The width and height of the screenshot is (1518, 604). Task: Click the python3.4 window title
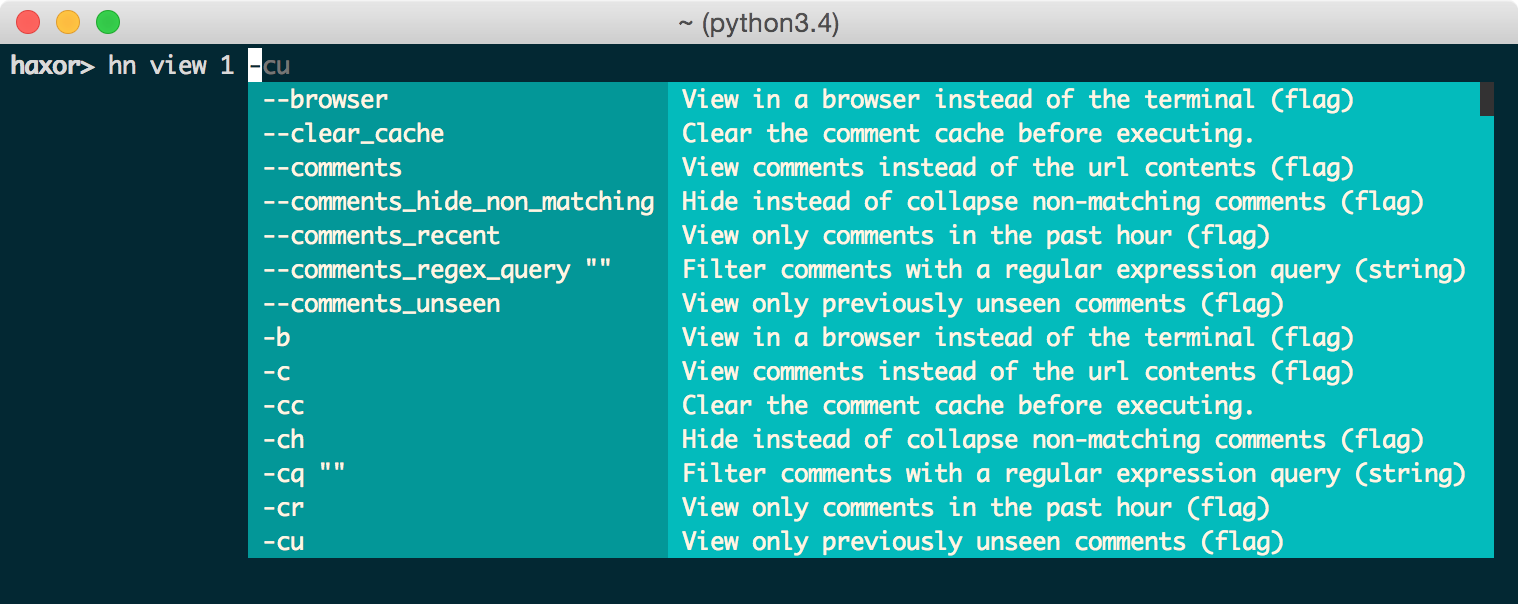759,22
